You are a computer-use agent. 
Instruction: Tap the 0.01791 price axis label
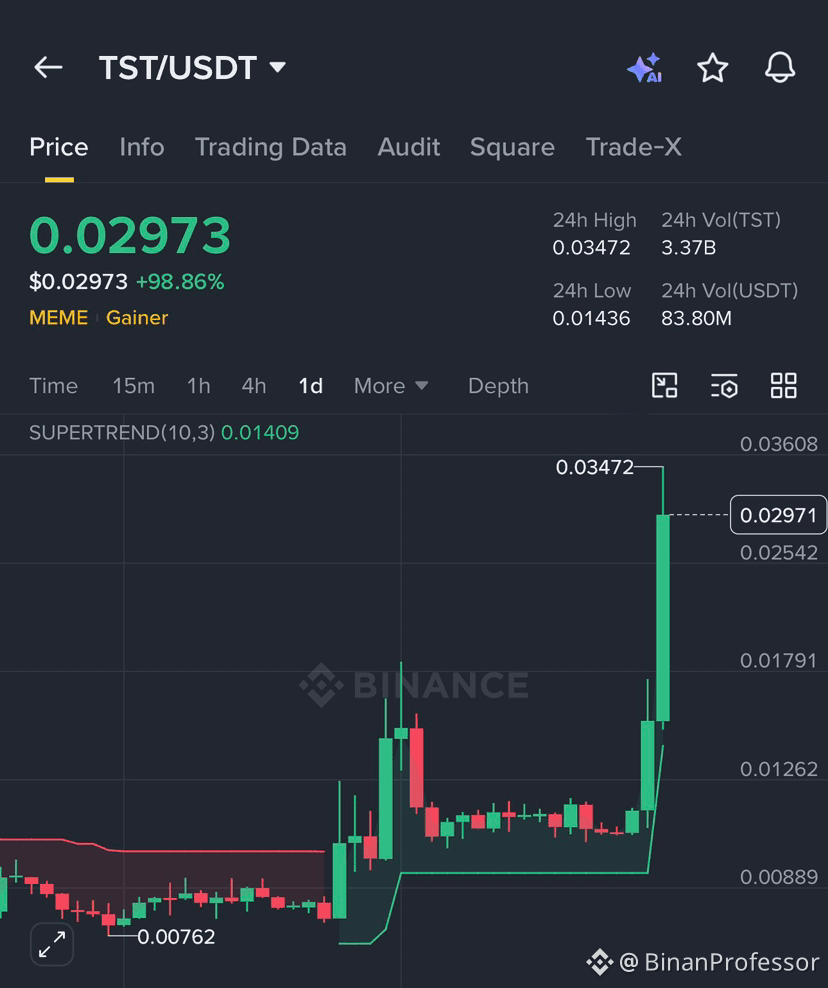coord(779,660)
